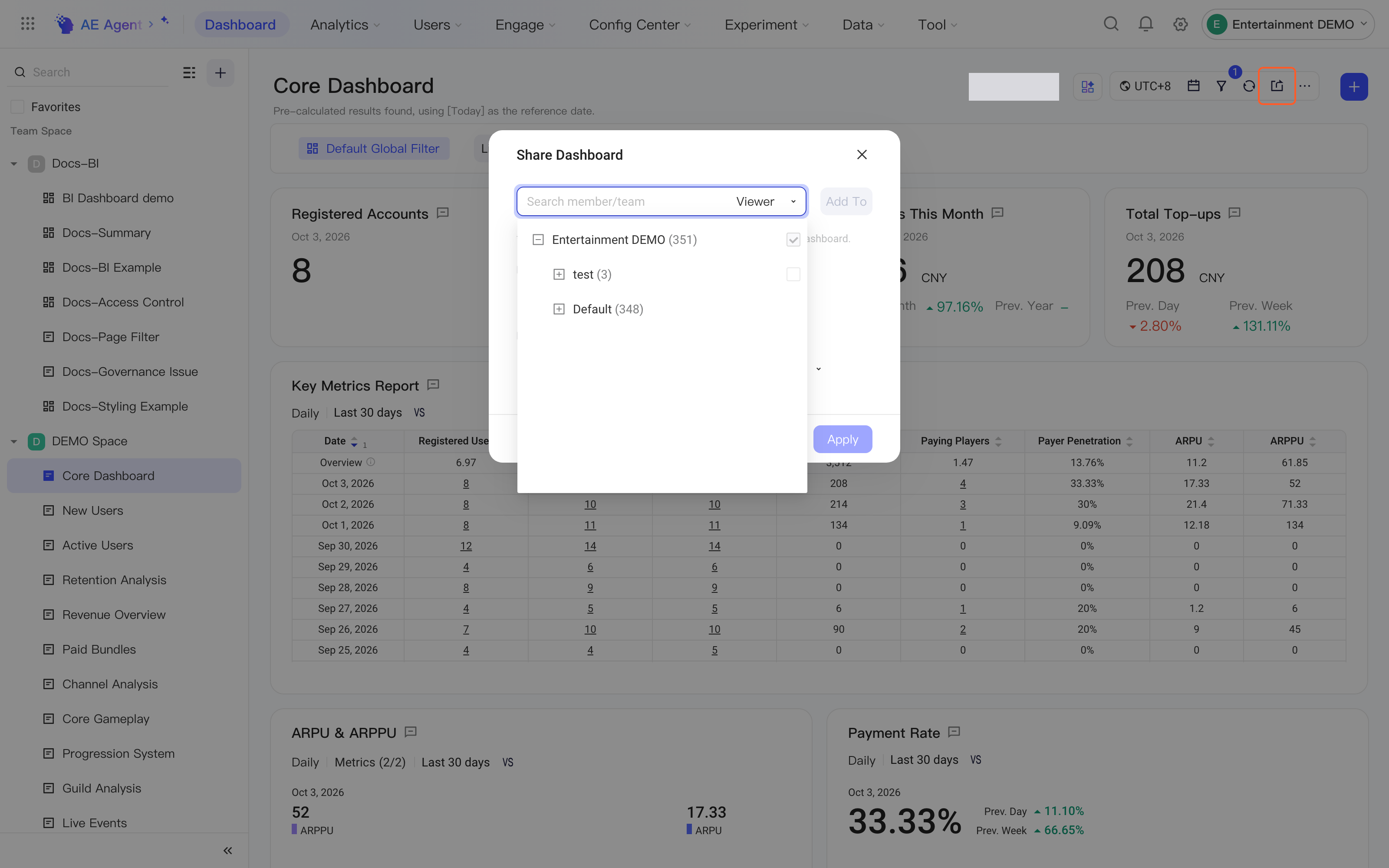Click the Apply button
Image resolution: width=1389 pixels, height=868 pixels.
[x=843, y=439]
